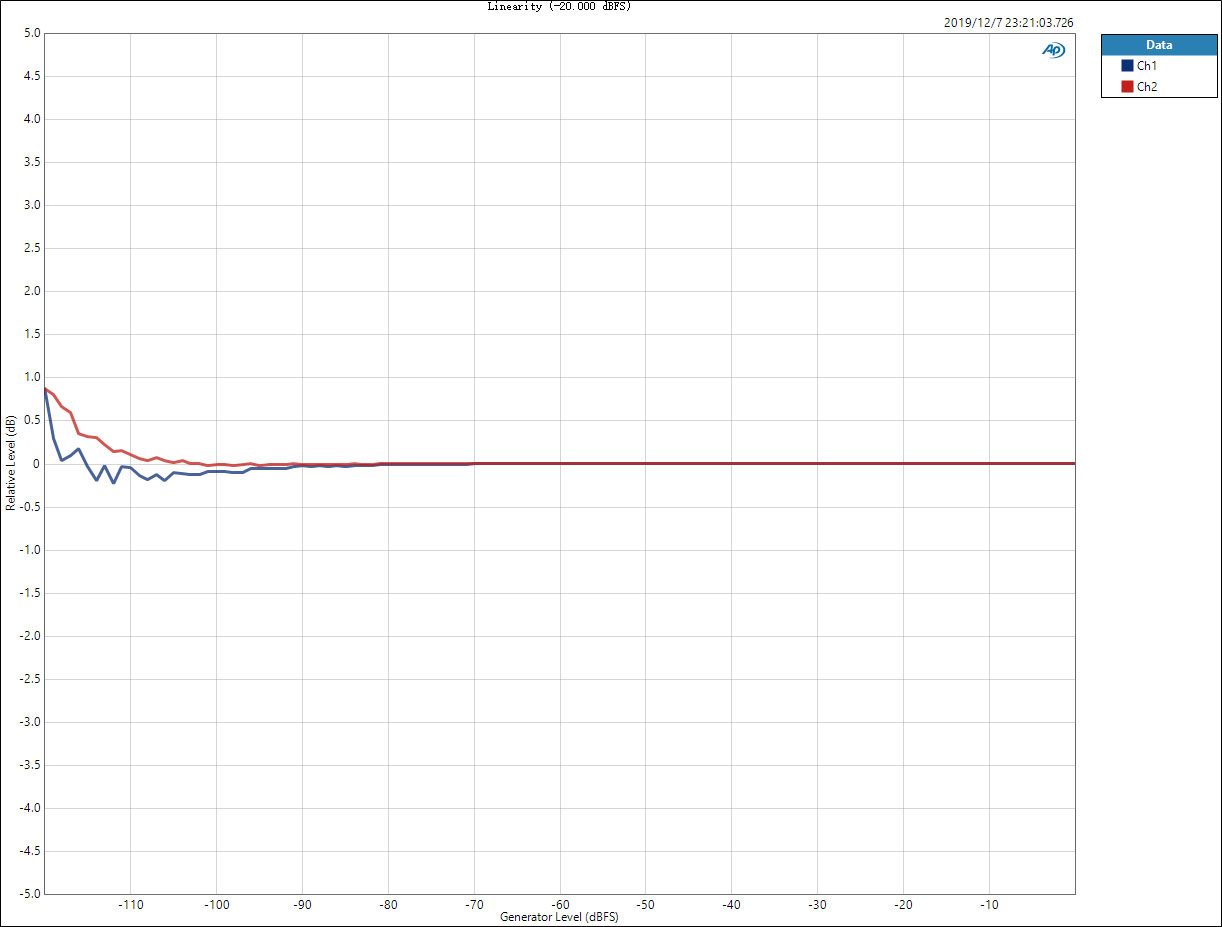Click the -30 tick label on the X axis

point(817,905)
